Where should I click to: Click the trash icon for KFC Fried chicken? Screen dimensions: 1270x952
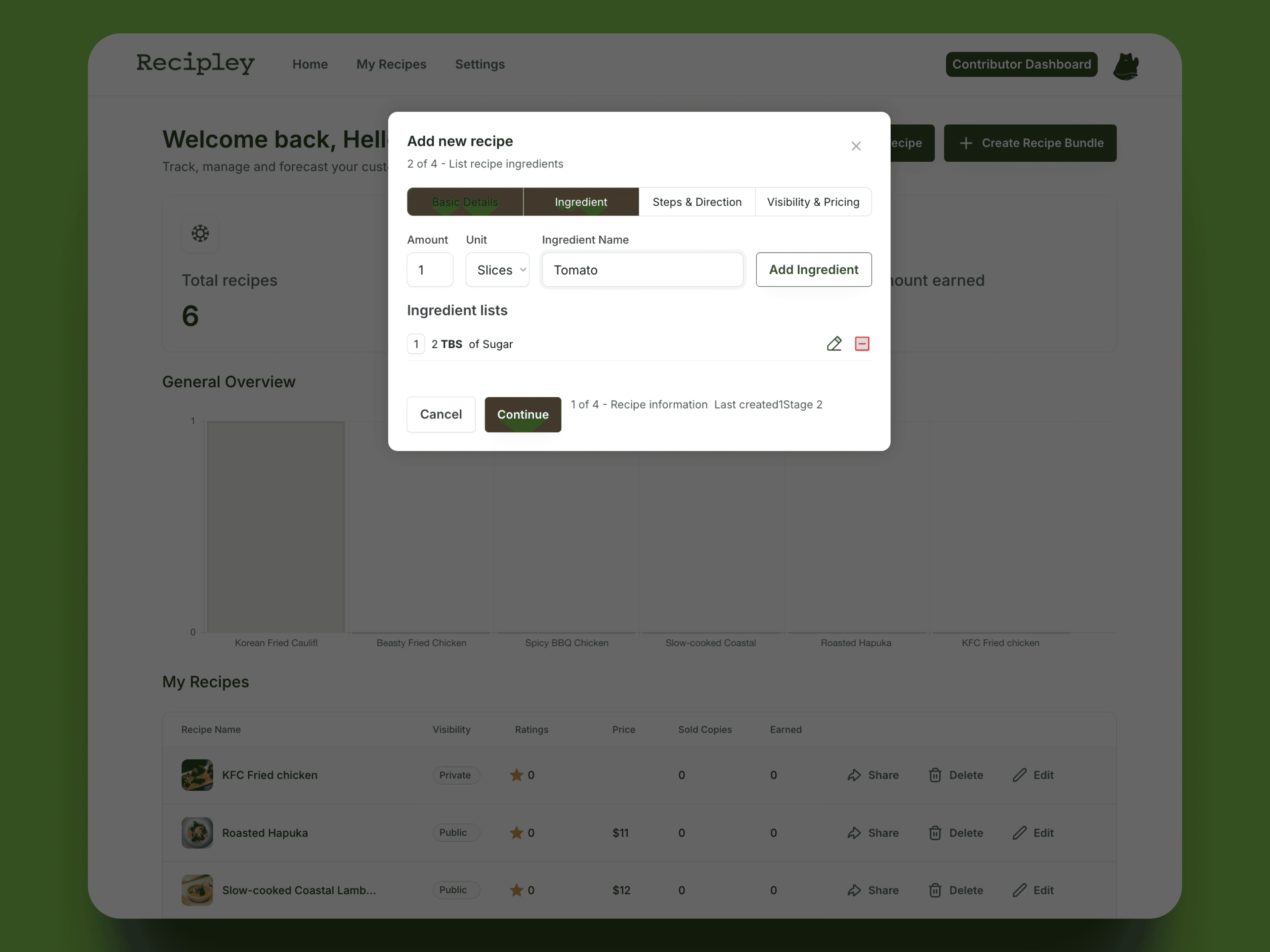click(x=935, y=775)
